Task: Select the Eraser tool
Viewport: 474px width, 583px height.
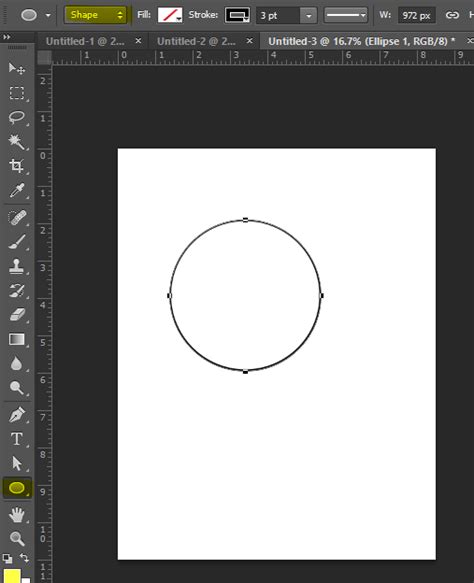Action: (x=17, y=315)
